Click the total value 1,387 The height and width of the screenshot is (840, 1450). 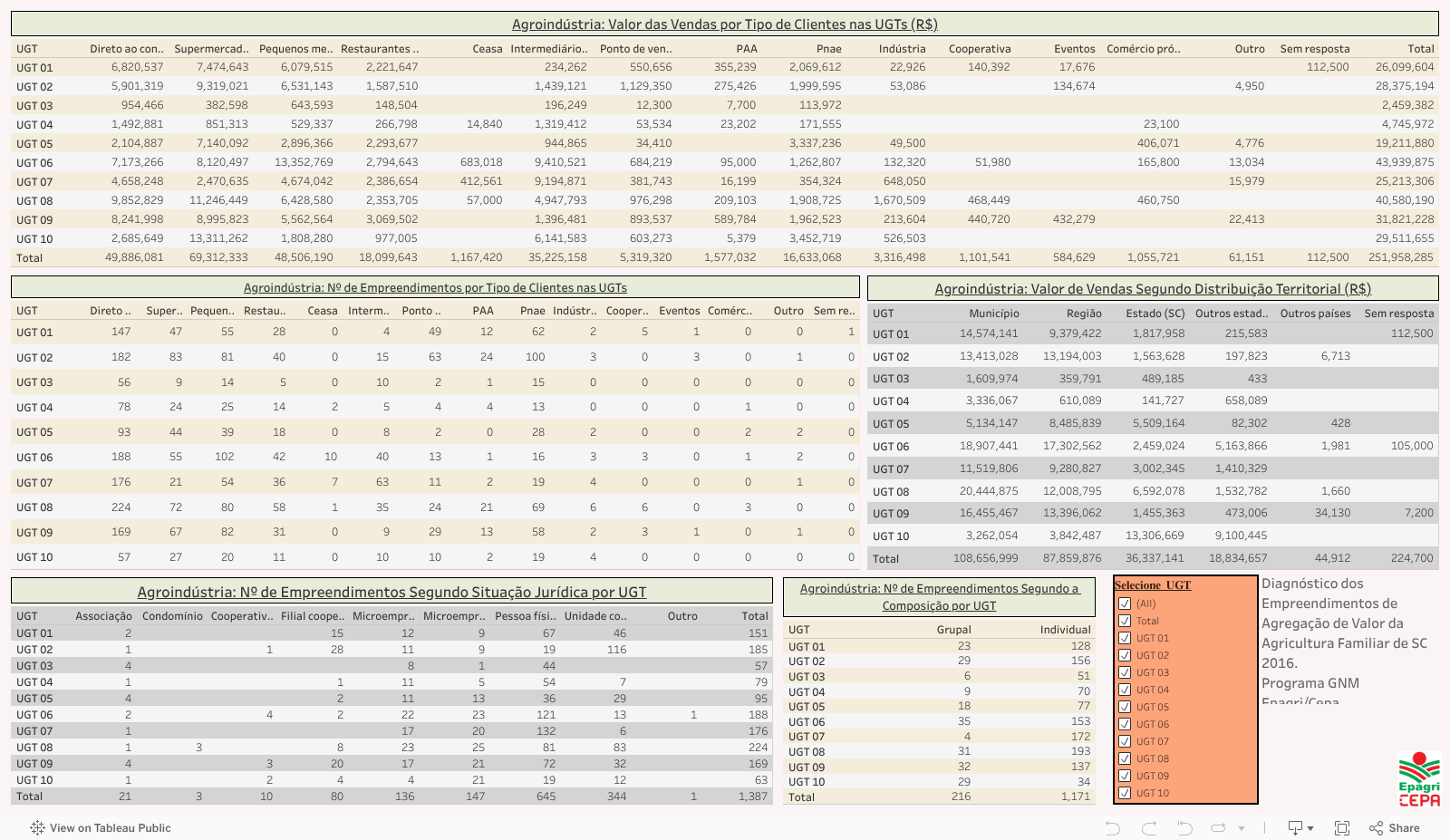(x=752, y=797)
